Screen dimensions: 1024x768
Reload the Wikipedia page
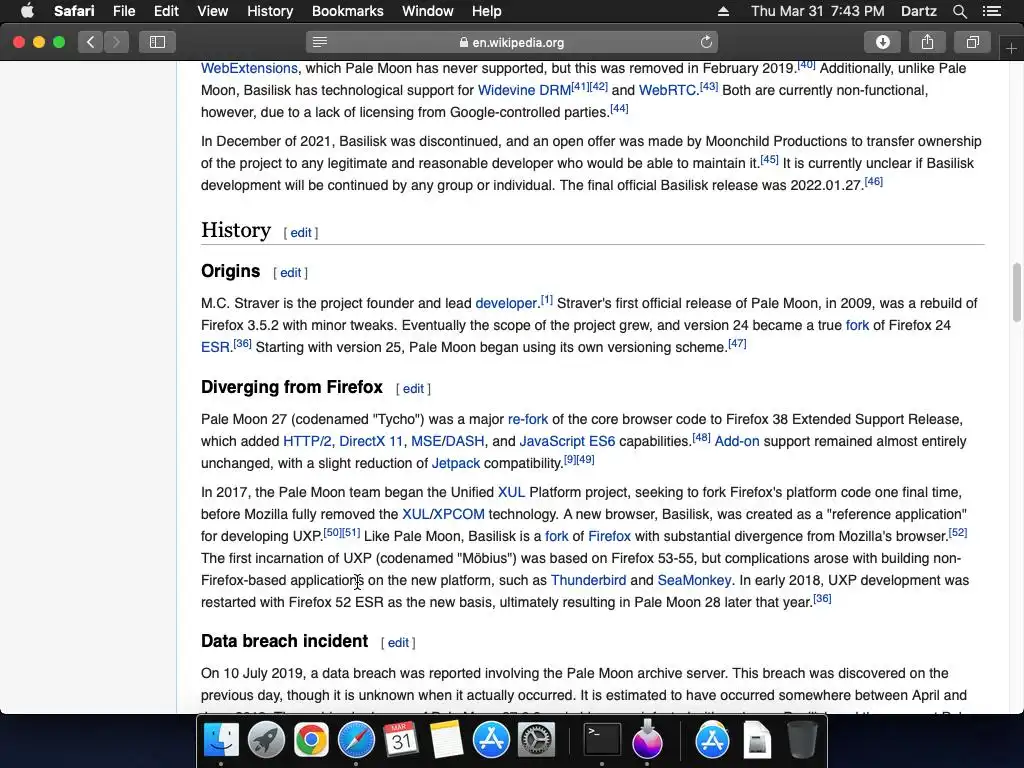coord(706,42)
